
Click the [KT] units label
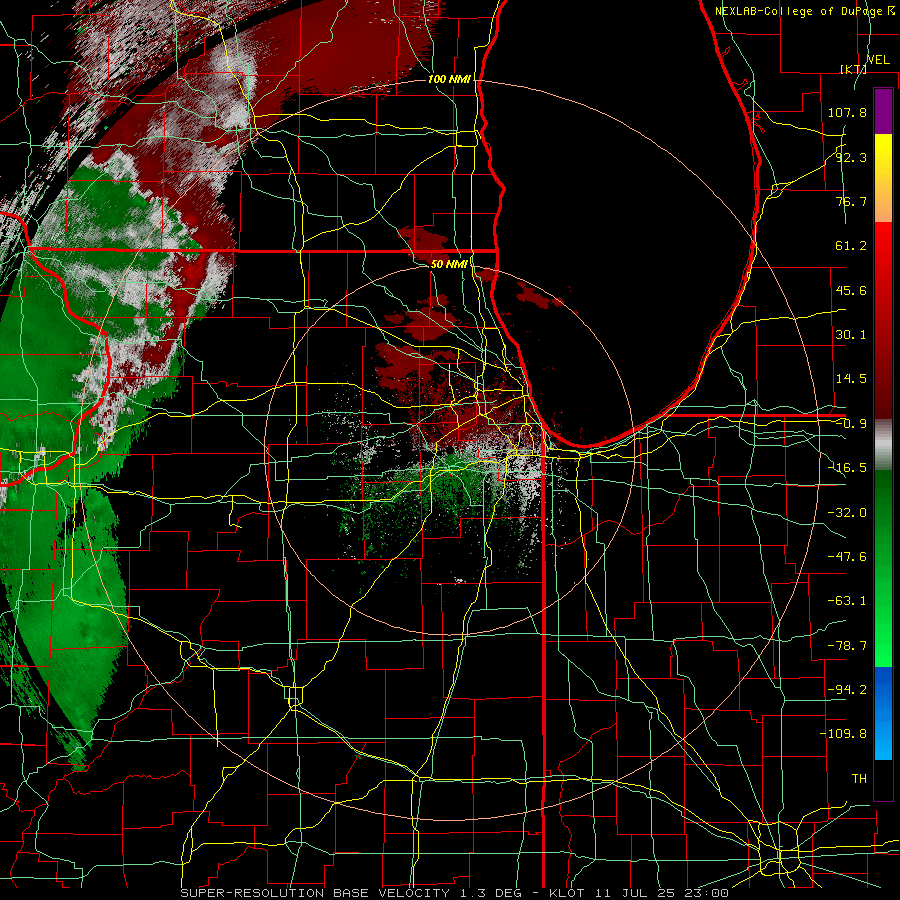(x=854, y=69)
